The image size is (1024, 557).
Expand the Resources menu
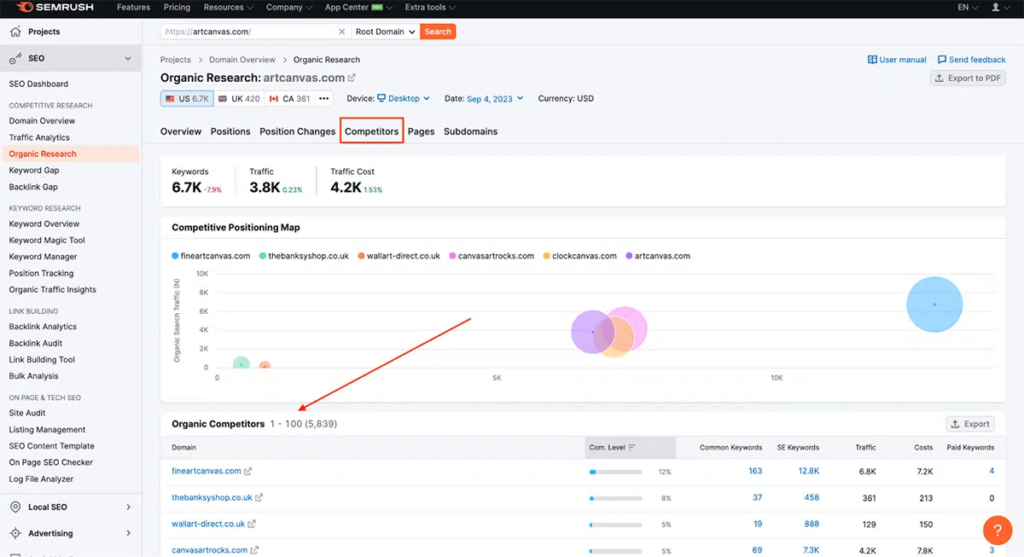pos(228,7)
